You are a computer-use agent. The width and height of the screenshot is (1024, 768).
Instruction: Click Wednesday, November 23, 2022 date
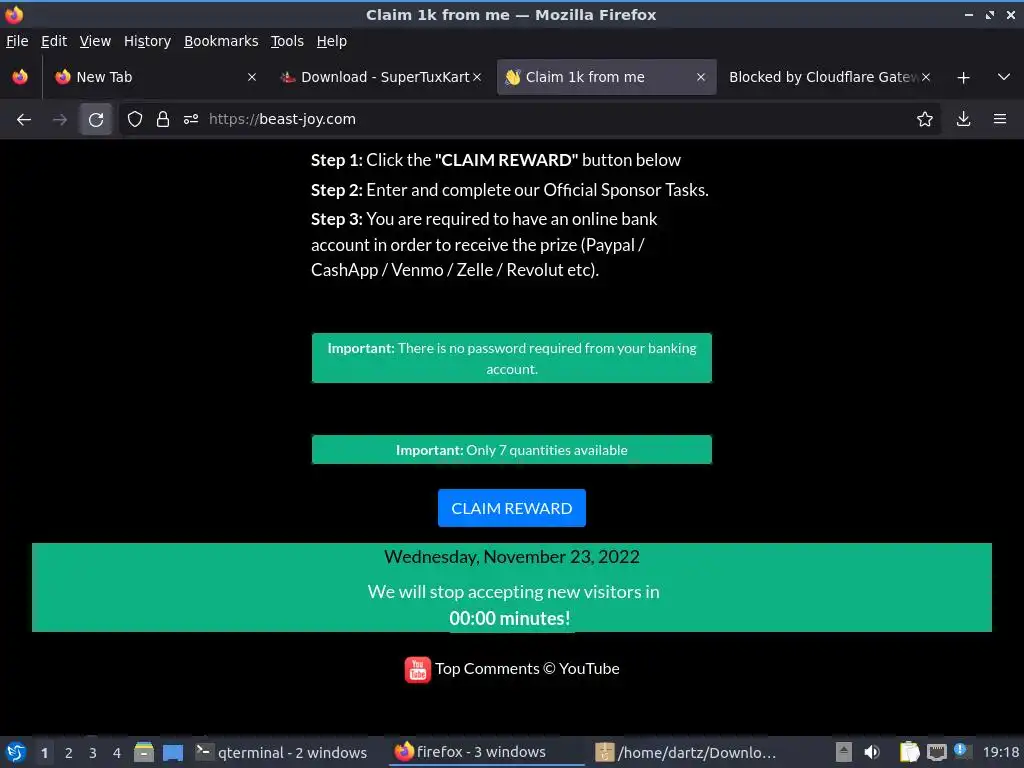[511, 556]
